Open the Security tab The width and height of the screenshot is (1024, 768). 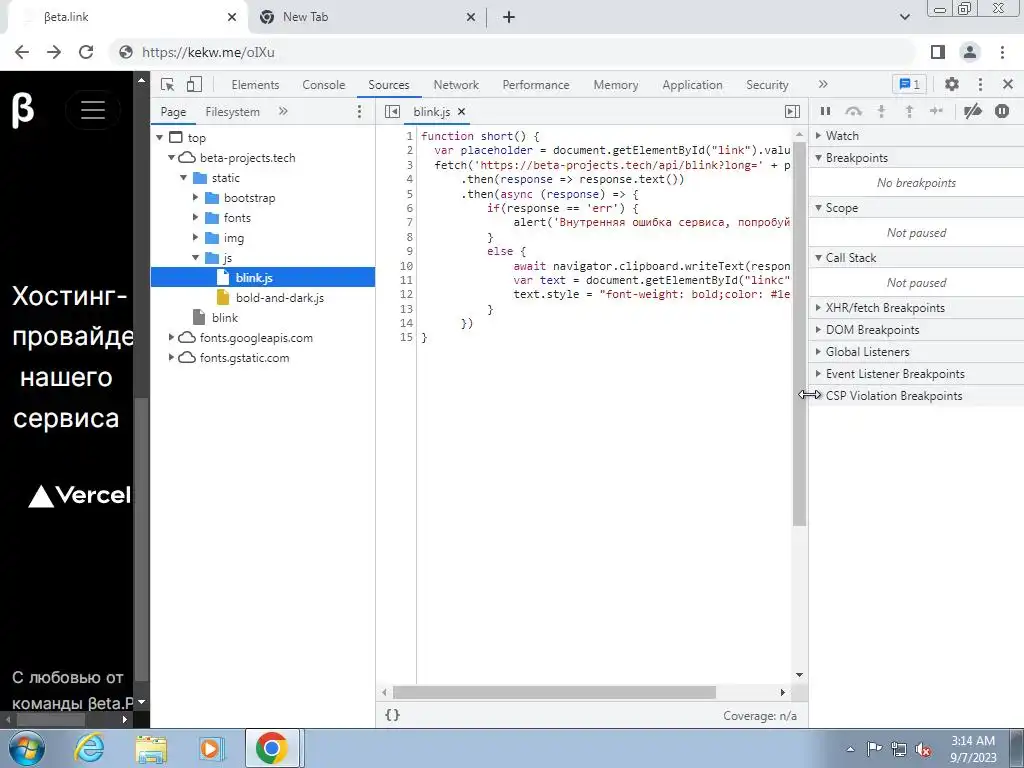click(x=767, y=85)
